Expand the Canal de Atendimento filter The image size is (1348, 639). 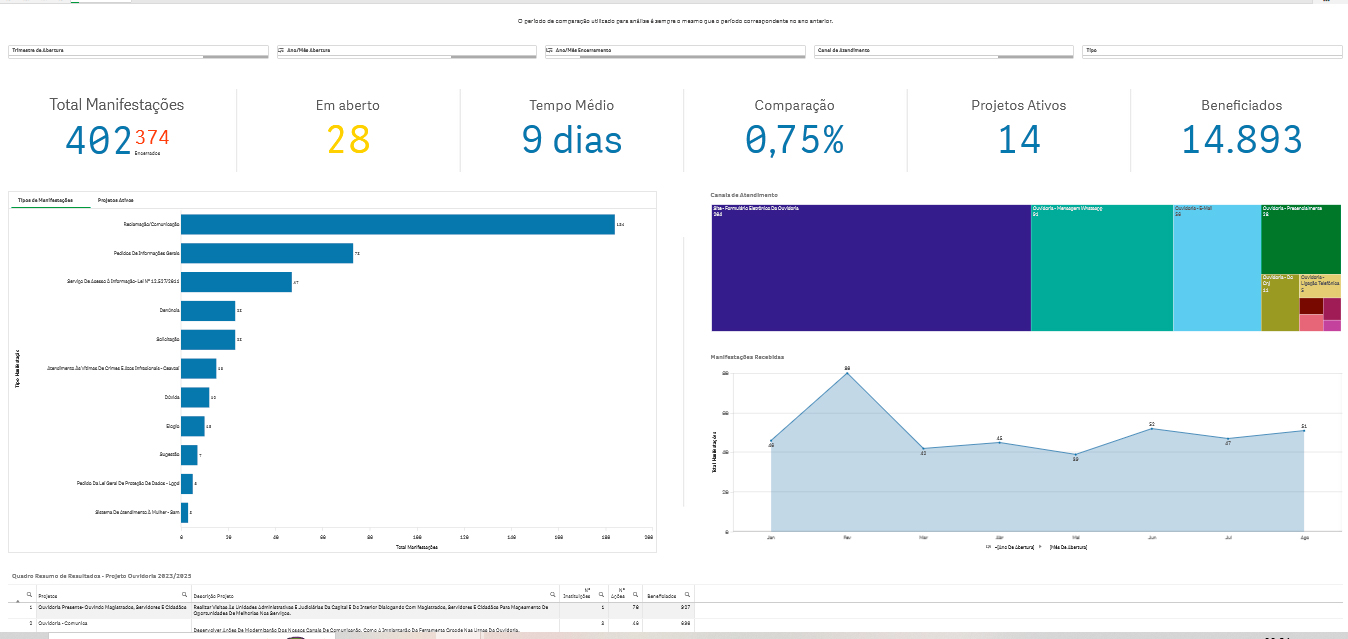point(943,50)
